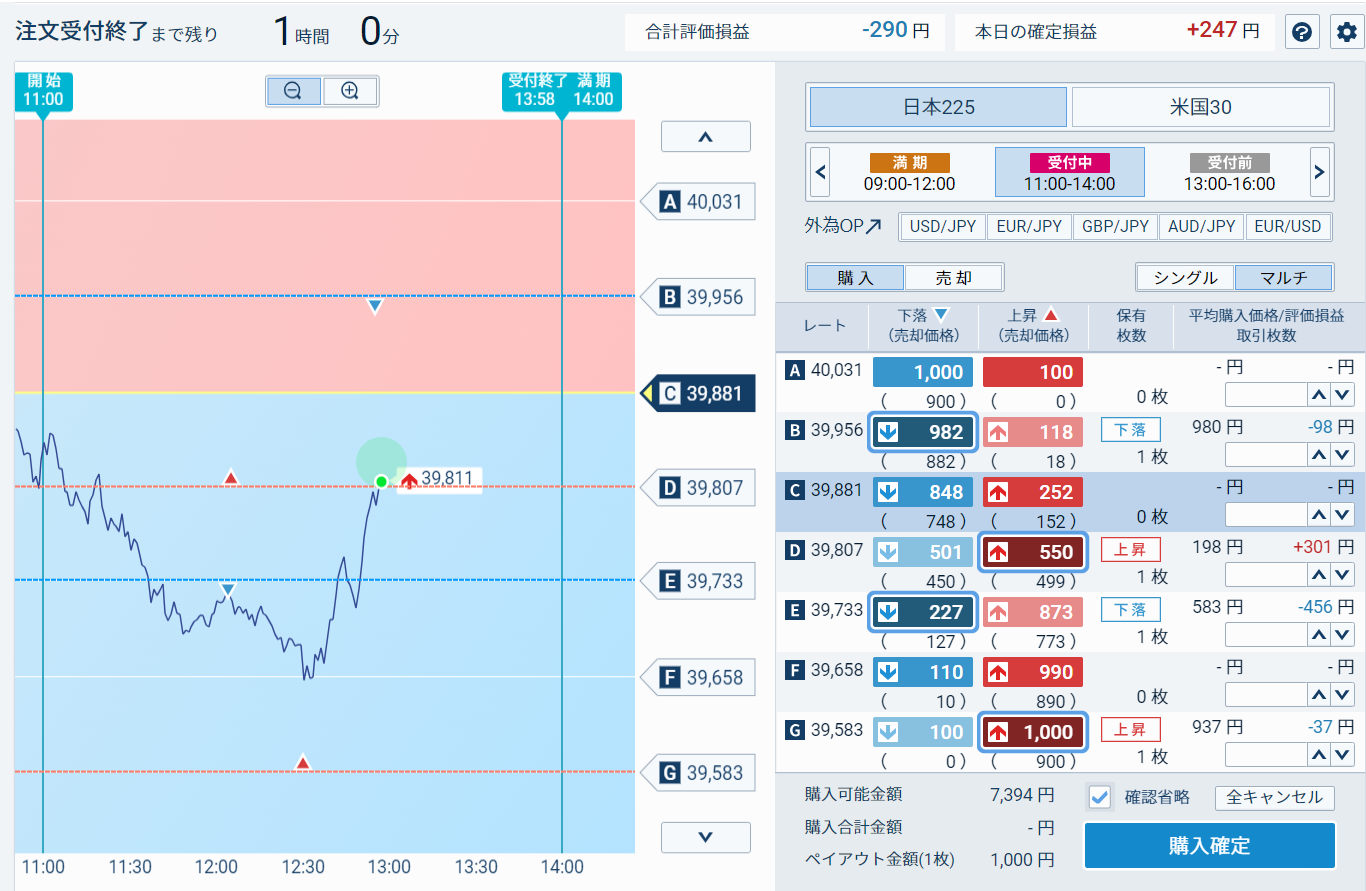Click the 全キャンセル button
This screenshot has width=1366, height=891.
(1274, 797)
